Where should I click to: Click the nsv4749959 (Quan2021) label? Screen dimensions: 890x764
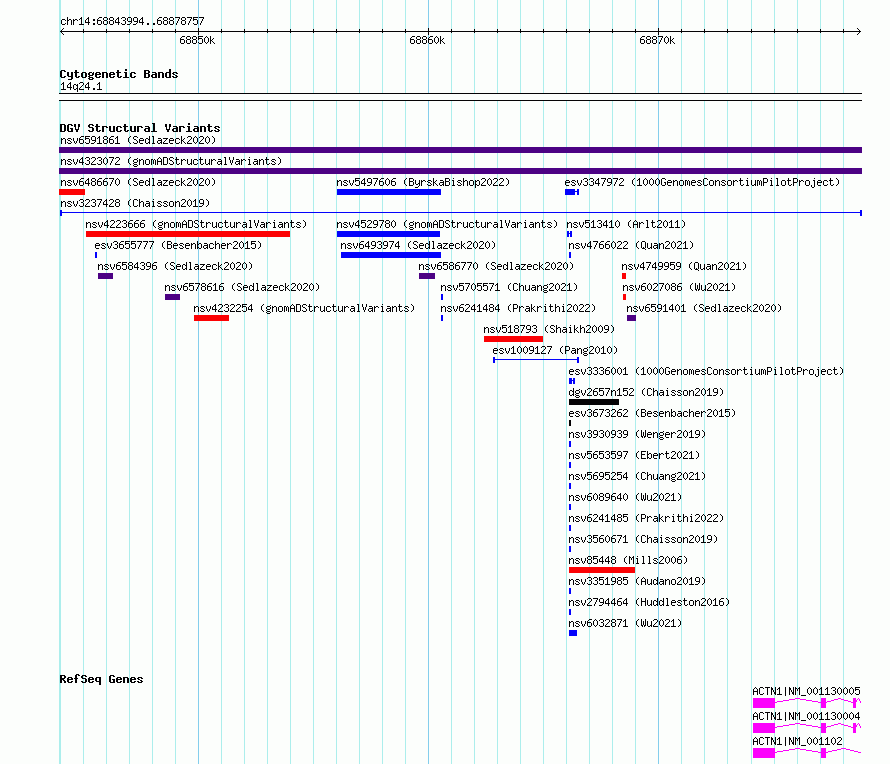[684, 266]
